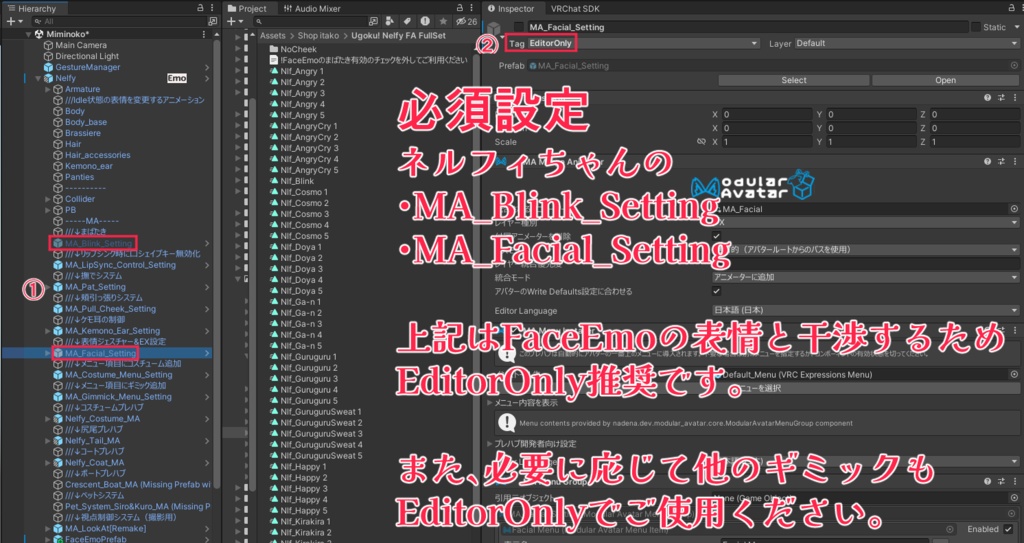Viewport: 1024px width, 543px height.
Task: Click the prefab Open button
Action: click(x=945, y=80)
